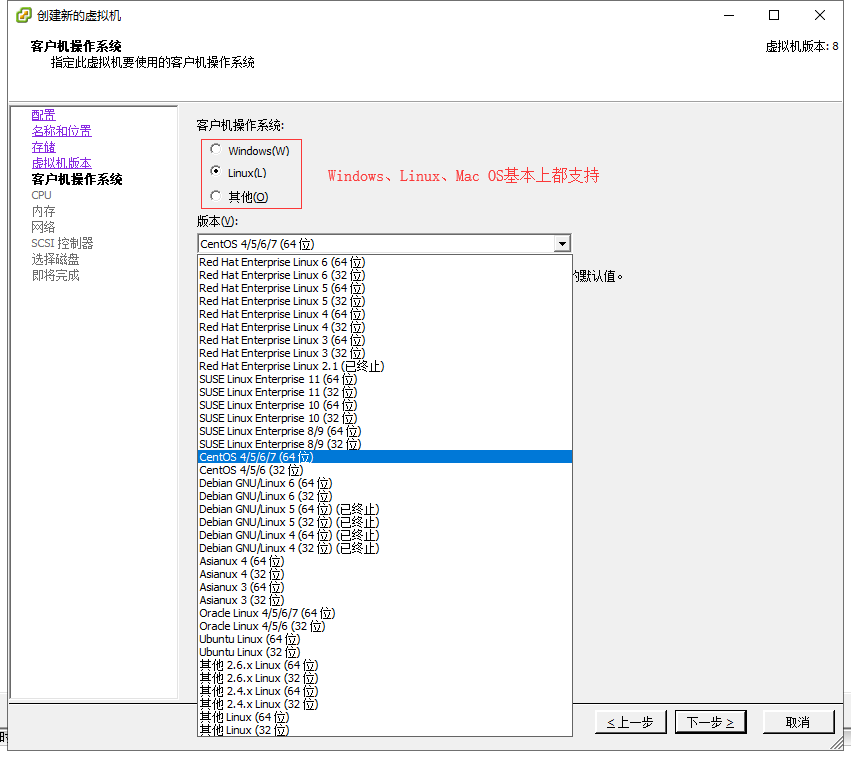Open the 名称和位置 step link
The width and height of the screenshot is (851, 758).
coord(61,131)
